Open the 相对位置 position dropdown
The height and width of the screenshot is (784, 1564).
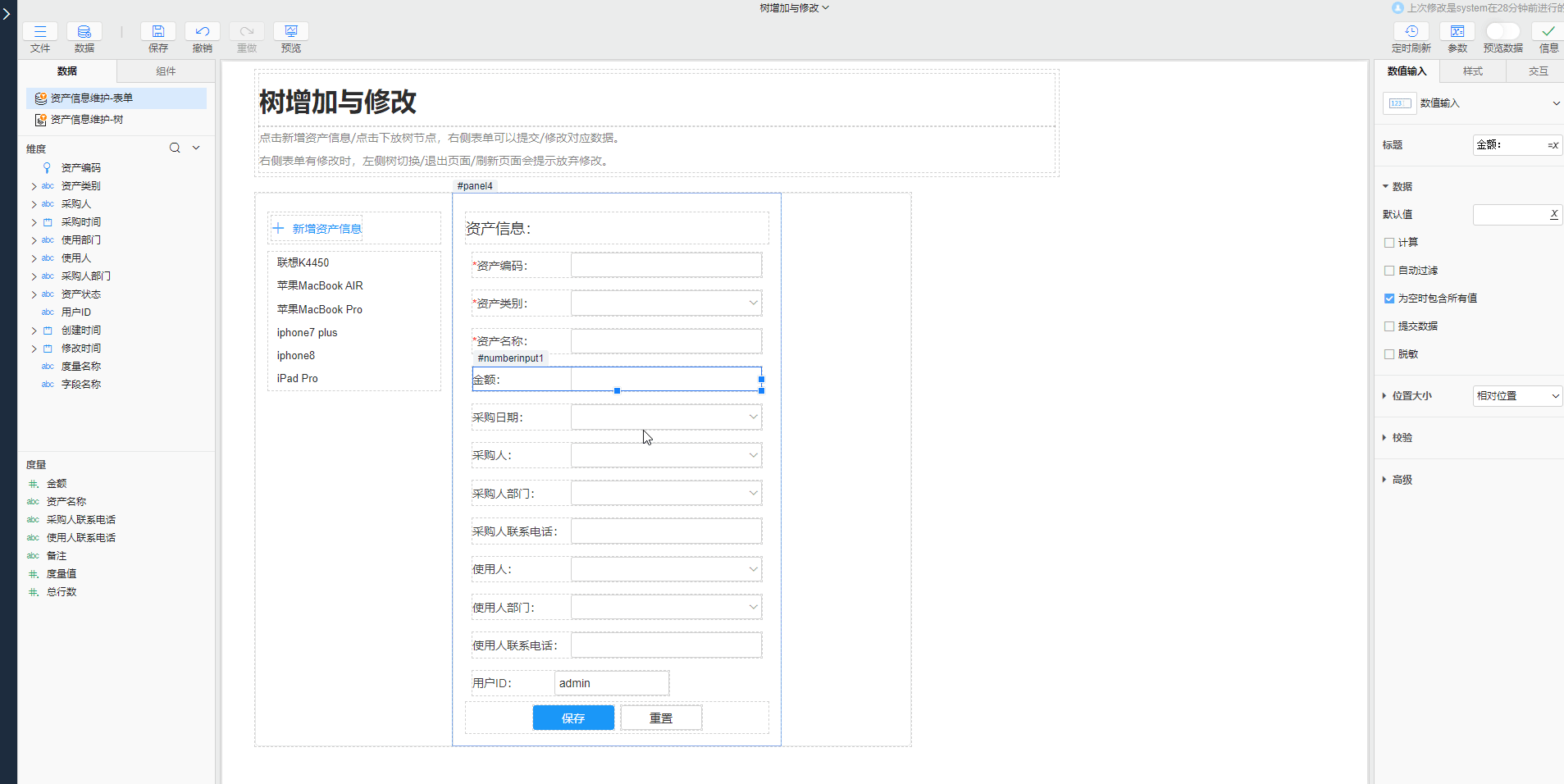pos(1516,396)
